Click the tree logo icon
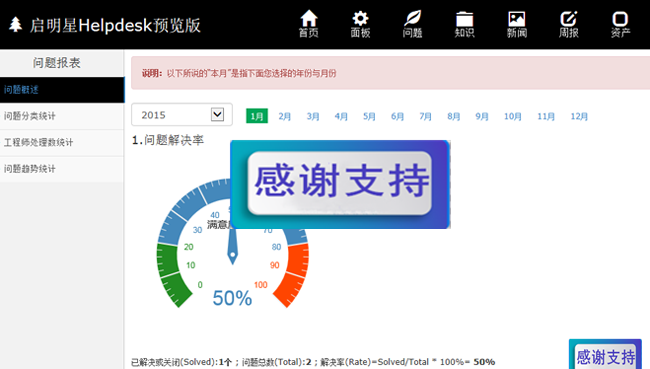Screen dimensions: 650x369 point(16,24)
